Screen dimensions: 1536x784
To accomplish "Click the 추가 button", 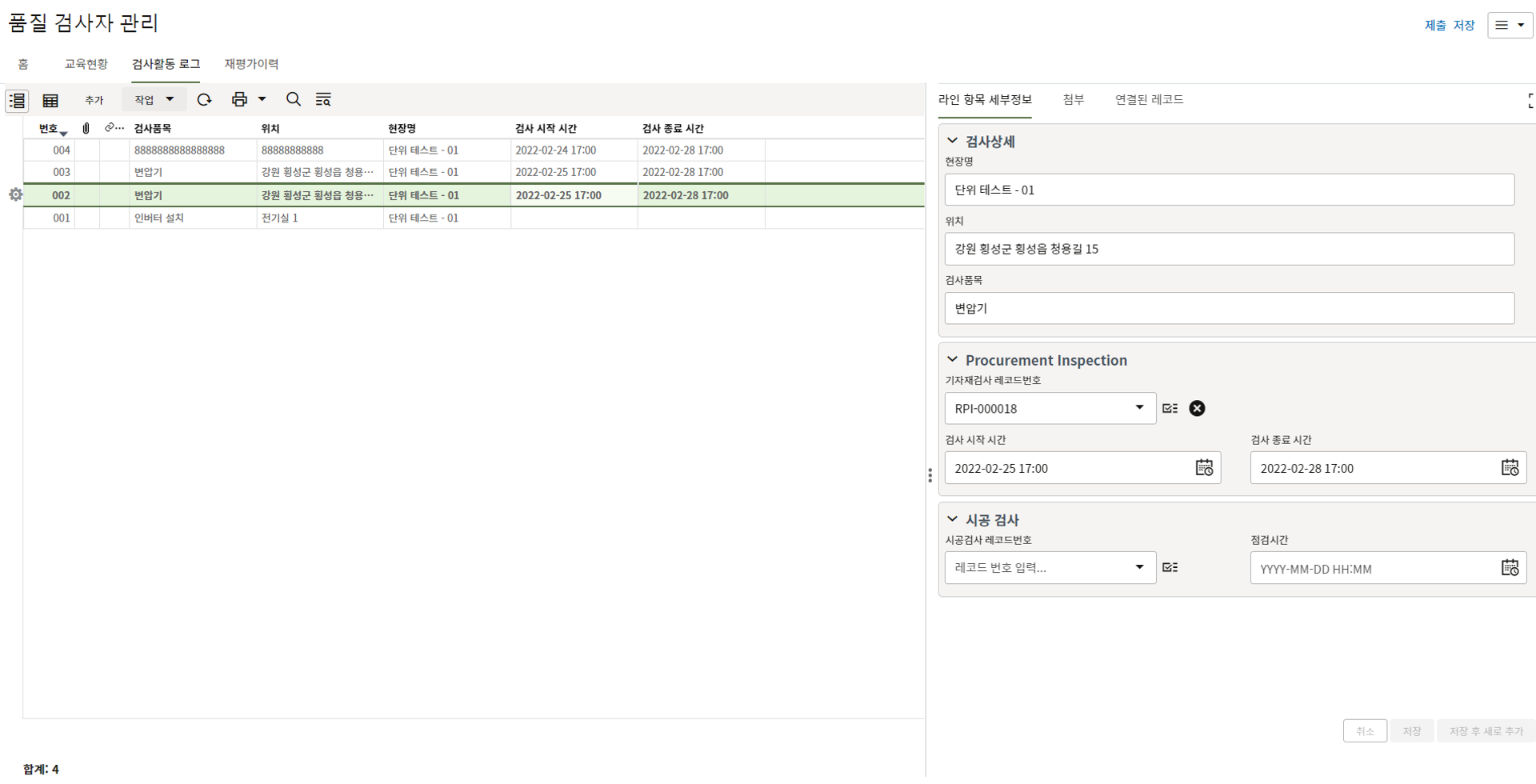I will [94, 100].
